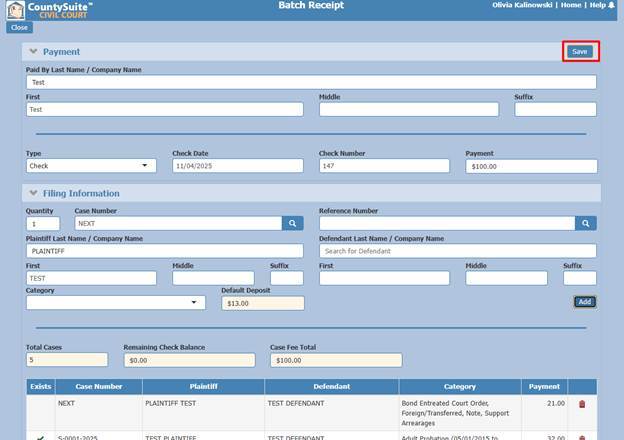The image size is (624, 440).
Task: Click the Save button
Action: click(580, 51)
